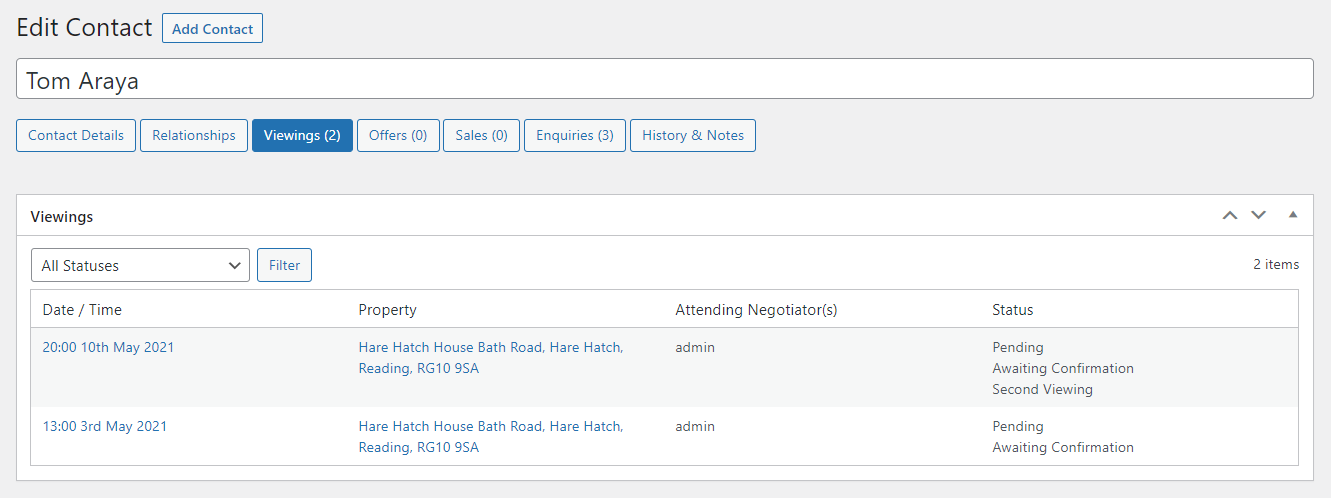The height and width of the screenshot is (498, 1331).
Task: Select the Viewings (2) tab
Action: (302, 135)
